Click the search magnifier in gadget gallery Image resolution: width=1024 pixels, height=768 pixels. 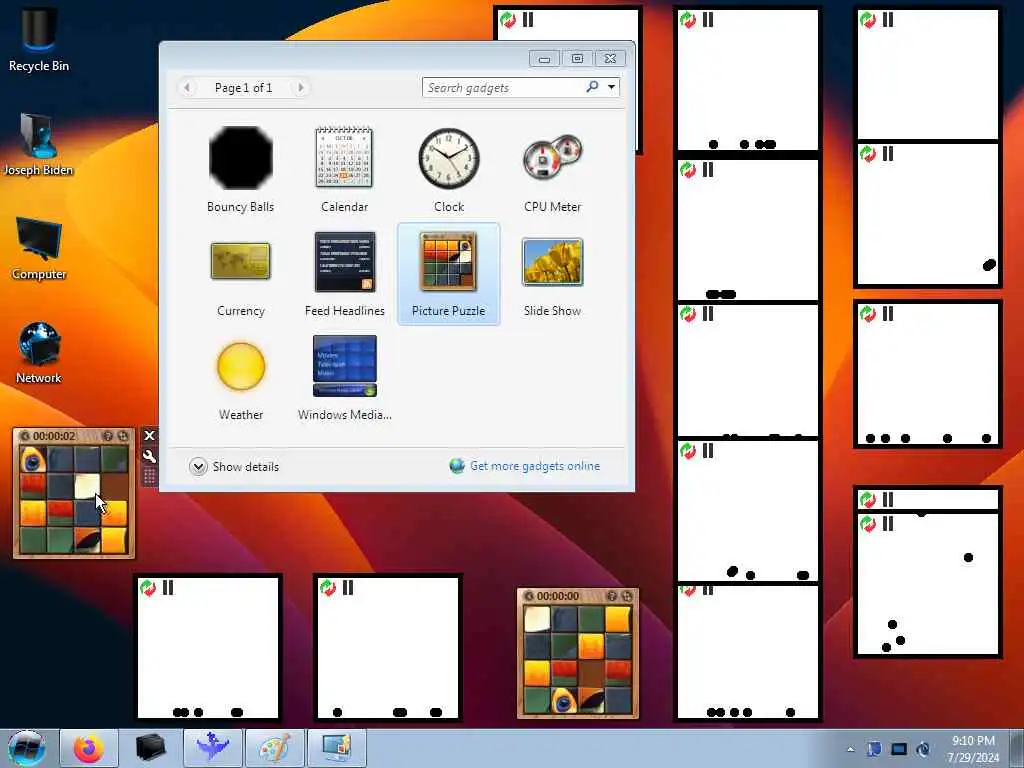tap(592, 87)
